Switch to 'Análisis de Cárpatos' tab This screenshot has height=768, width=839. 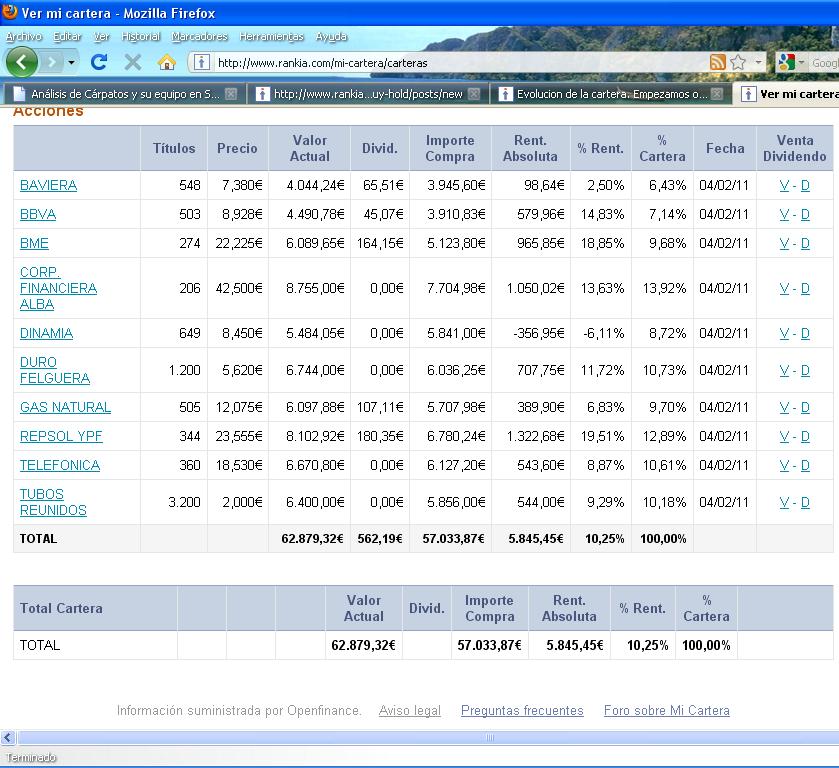tap(120, 94)
